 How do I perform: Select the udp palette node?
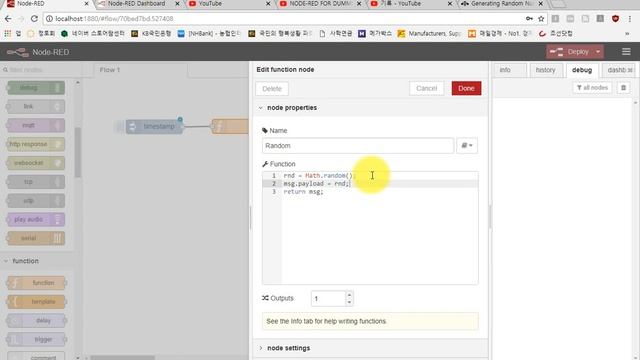point(36,200)
